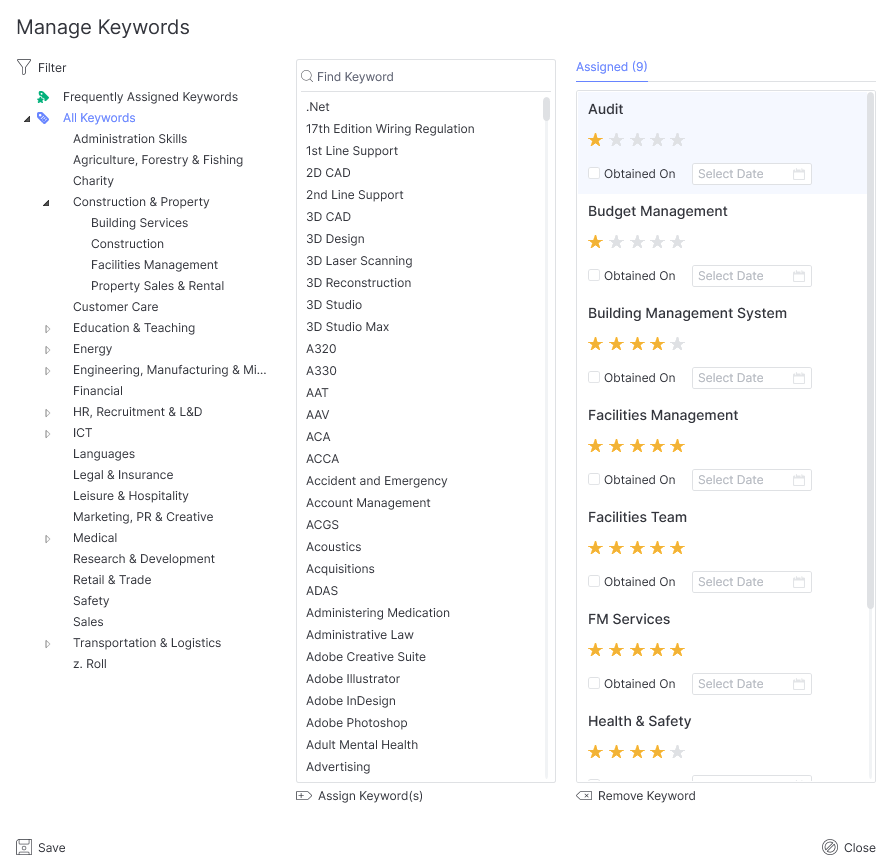The width and height of the screenshot is (892, 865).
Task: Select the Facilities Management tree item
Action: click(x=154, y=265)
